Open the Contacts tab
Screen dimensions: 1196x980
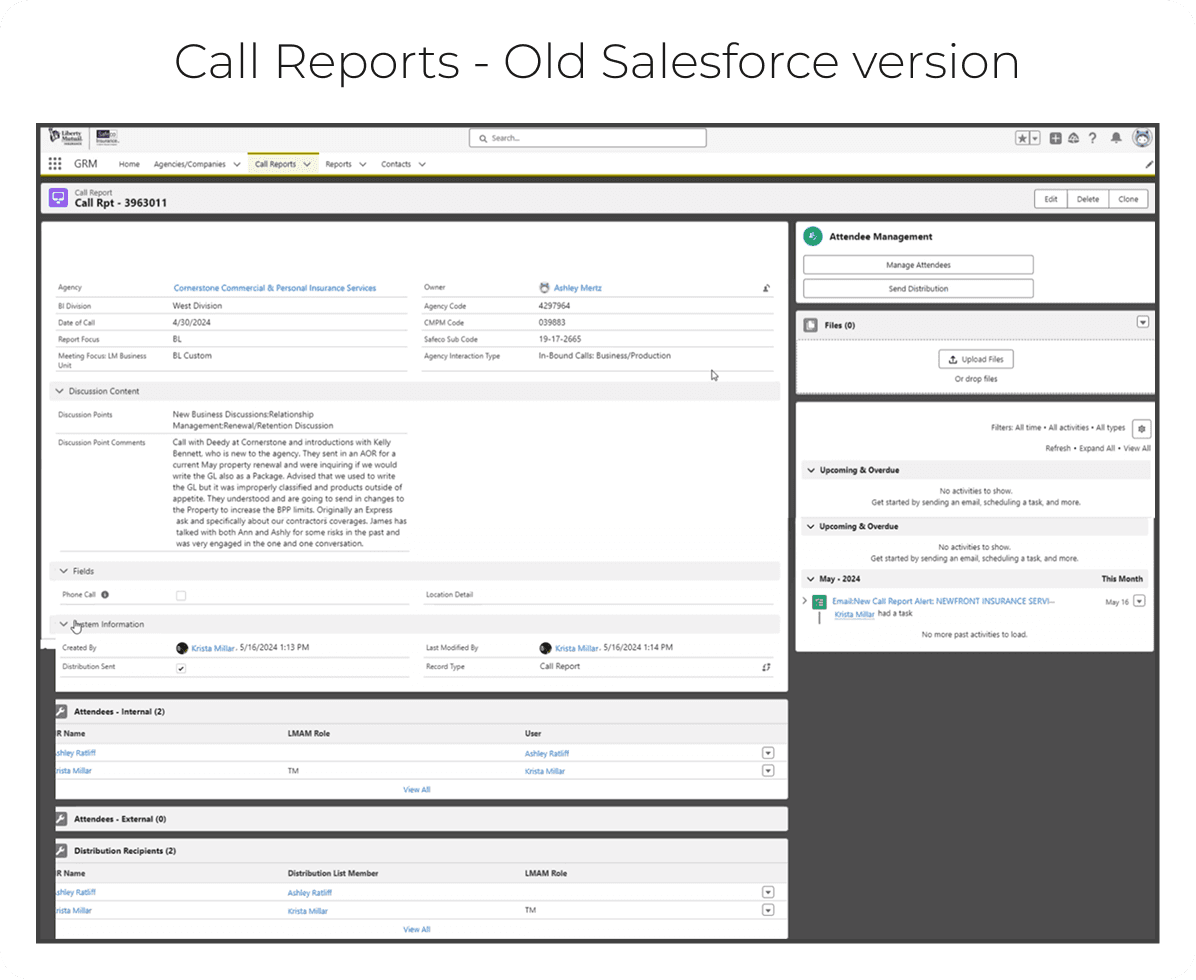(x=396, y=165)
